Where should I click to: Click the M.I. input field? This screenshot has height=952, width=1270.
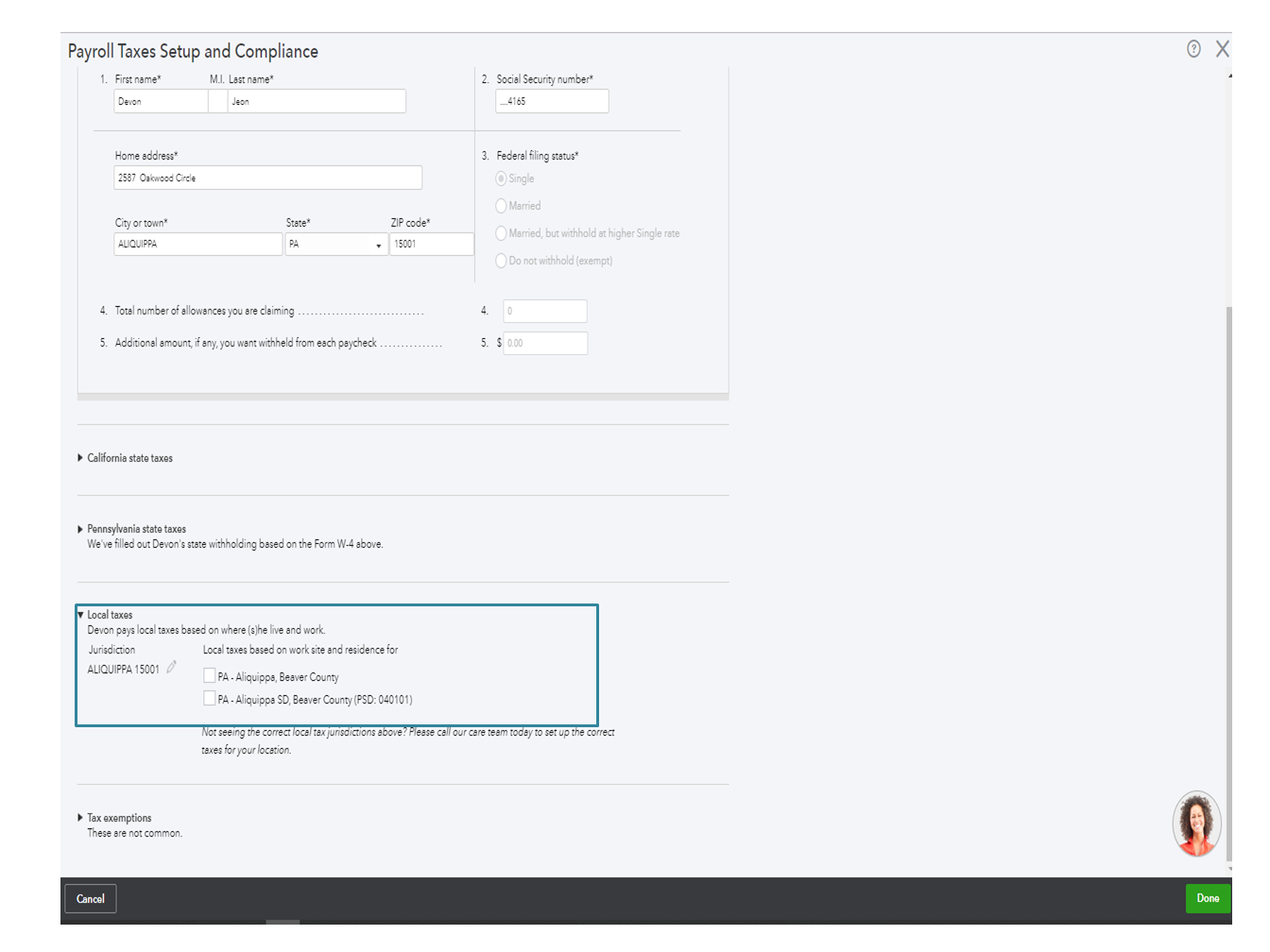pyautogui.click(x=217, y=101)
